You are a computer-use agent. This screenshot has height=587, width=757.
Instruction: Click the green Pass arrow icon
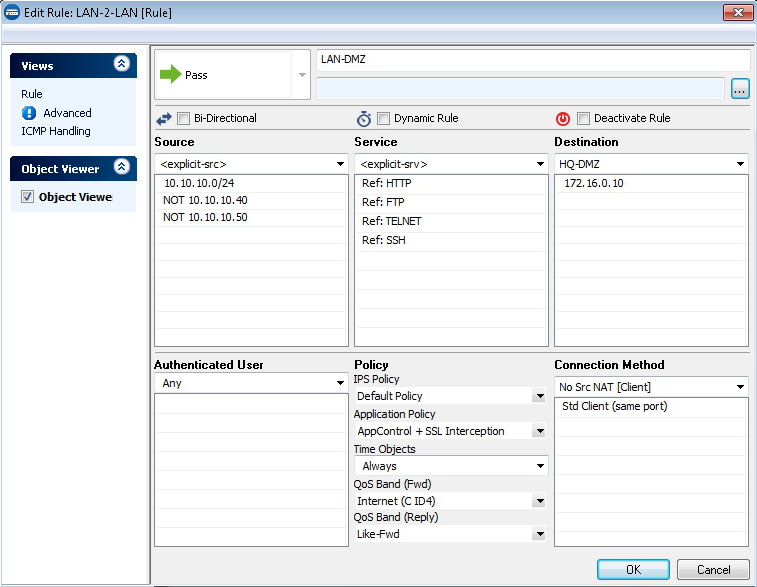(x=170, y=74)
